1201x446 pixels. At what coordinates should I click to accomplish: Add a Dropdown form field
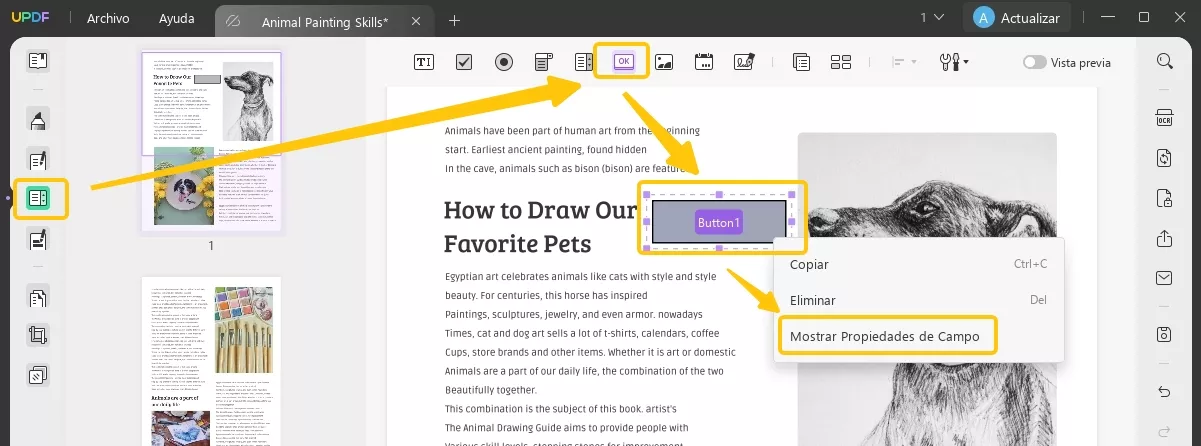(544, 62)
